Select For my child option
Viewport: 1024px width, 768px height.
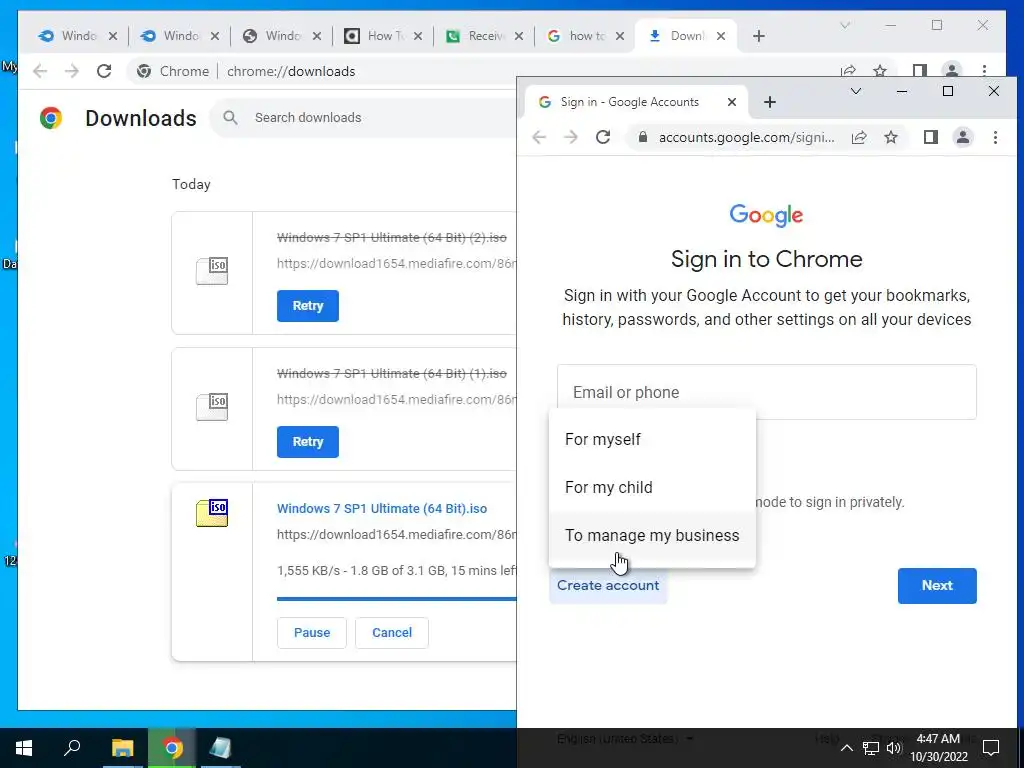[x=652, y=487]
